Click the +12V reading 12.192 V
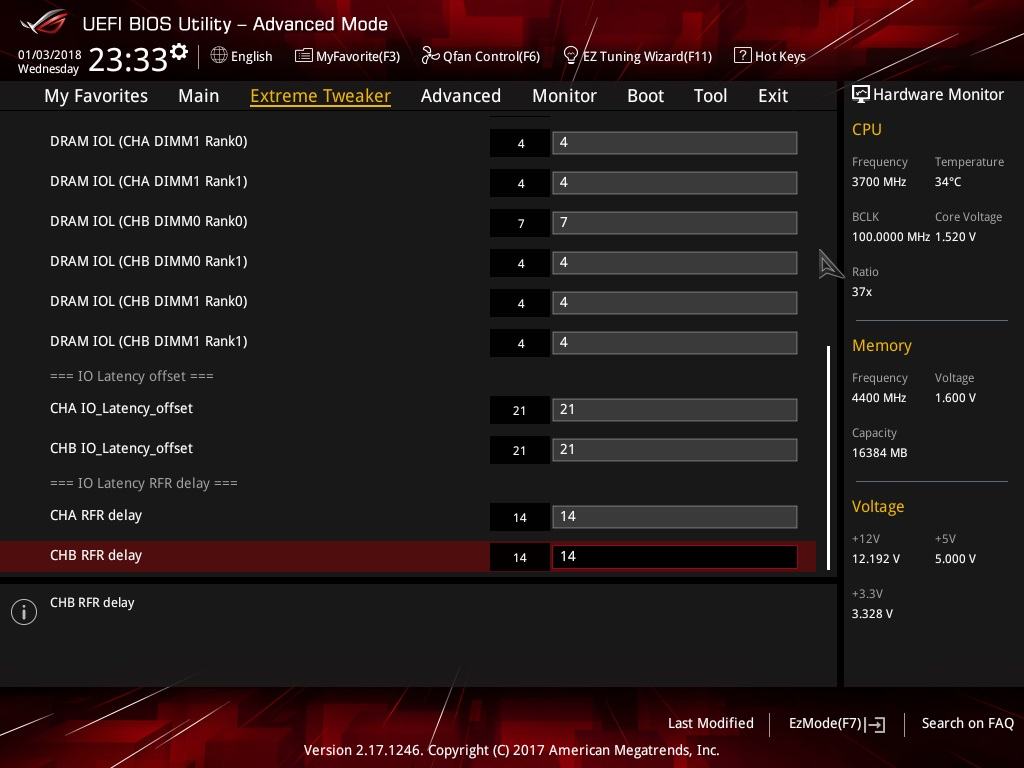The width and height of the screenshot is (1024, 768). pos(876,559)
